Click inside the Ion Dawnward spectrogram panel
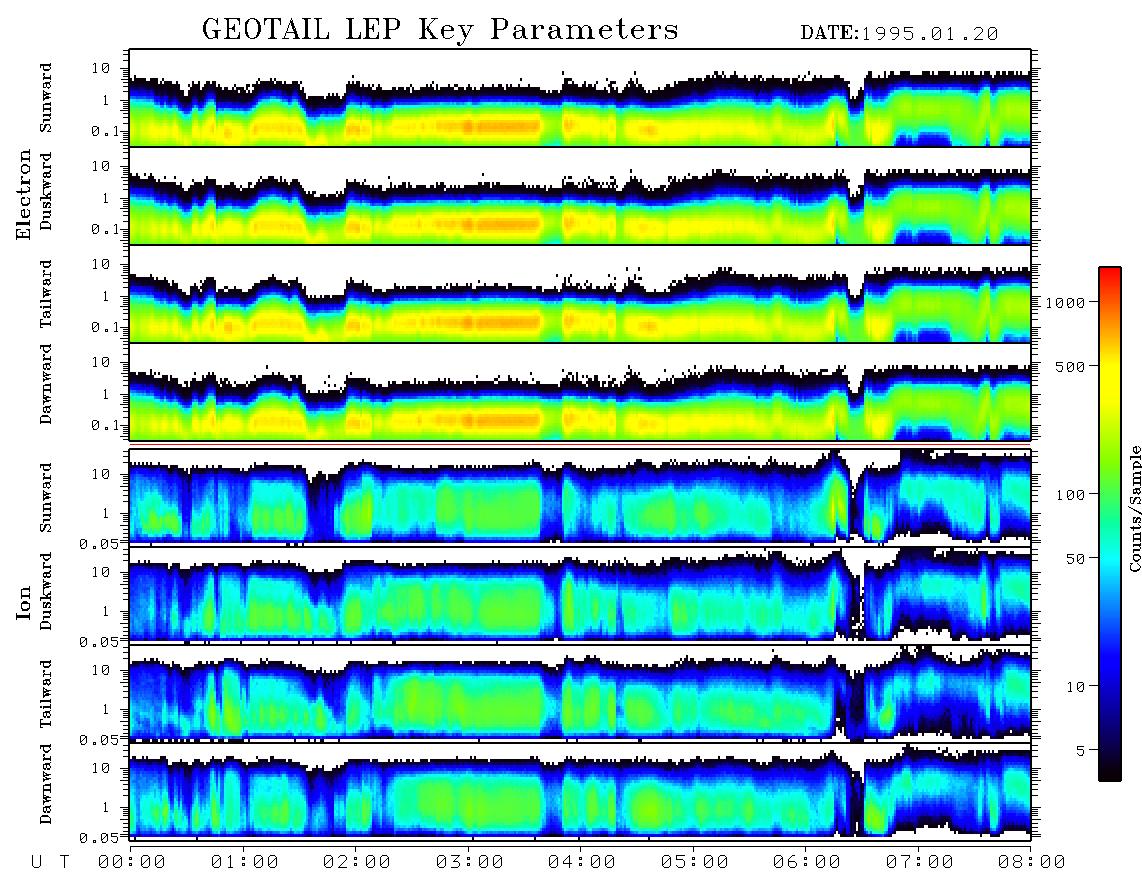1142x880 pixels. tap(580, 791)
